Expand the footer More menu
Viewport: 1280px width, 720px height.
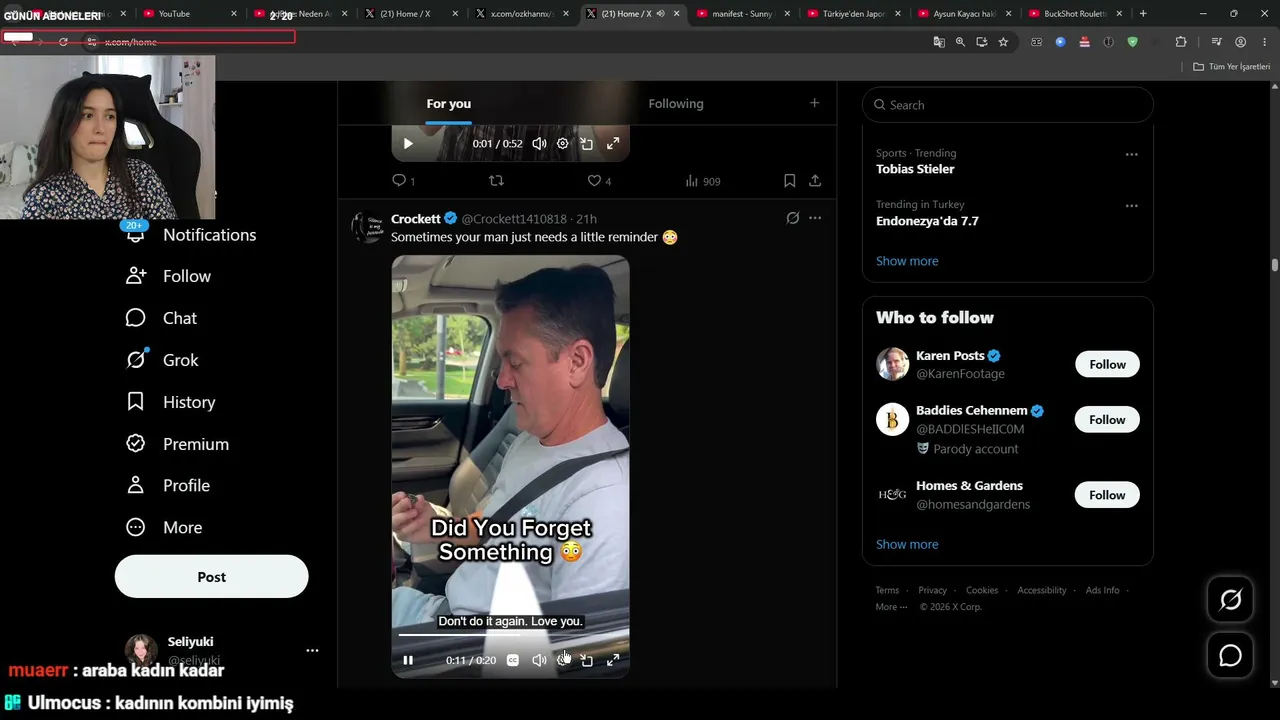coord(891,607)
